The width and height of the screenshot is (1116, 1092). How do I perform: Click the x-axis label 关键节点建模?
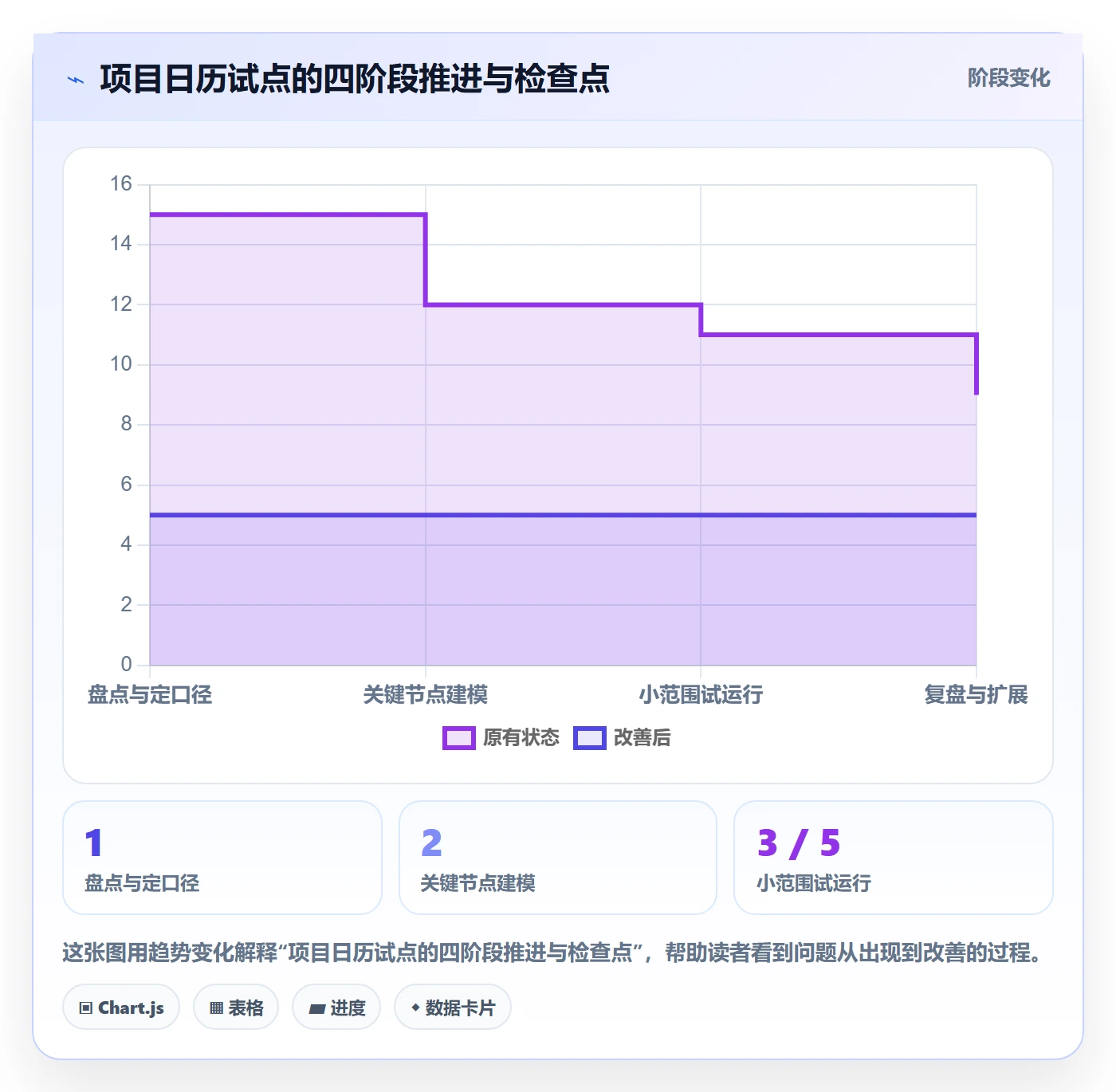tap(426, 695)
